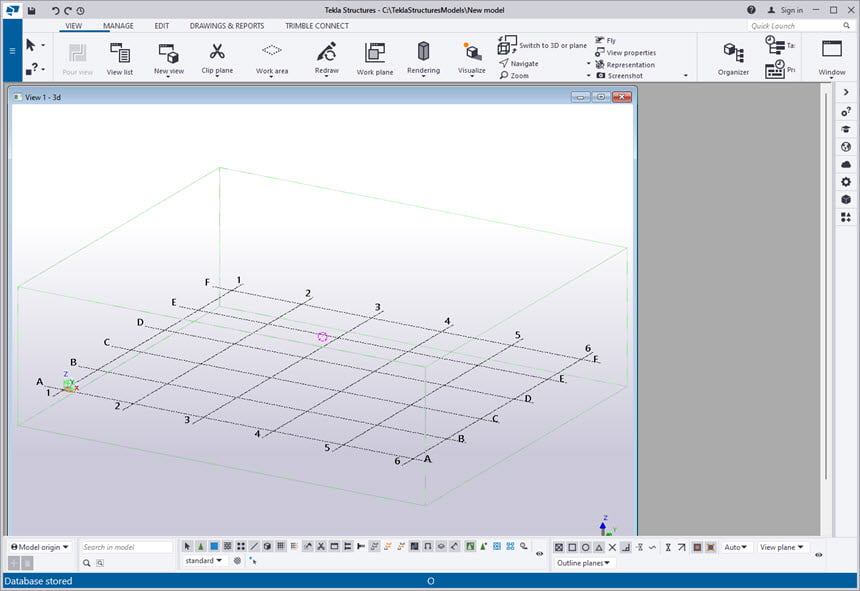The width and height of the screenshot is (860, 591).
Task: Click the Database stored status text
Action: click(x=38, y=581)
